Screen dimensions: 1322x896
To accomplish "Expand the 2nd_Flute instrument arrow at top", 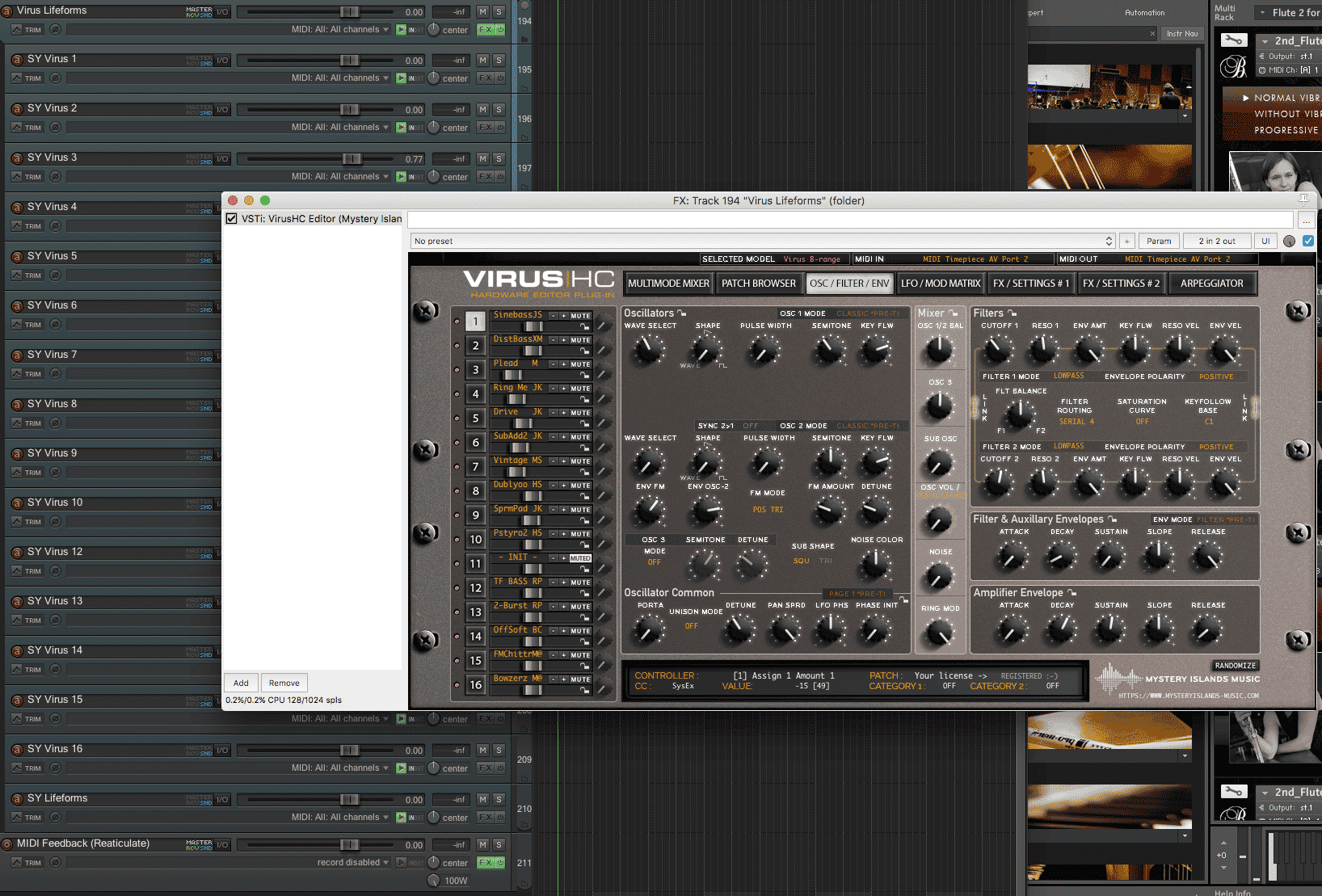I will tap(1265, 41).
